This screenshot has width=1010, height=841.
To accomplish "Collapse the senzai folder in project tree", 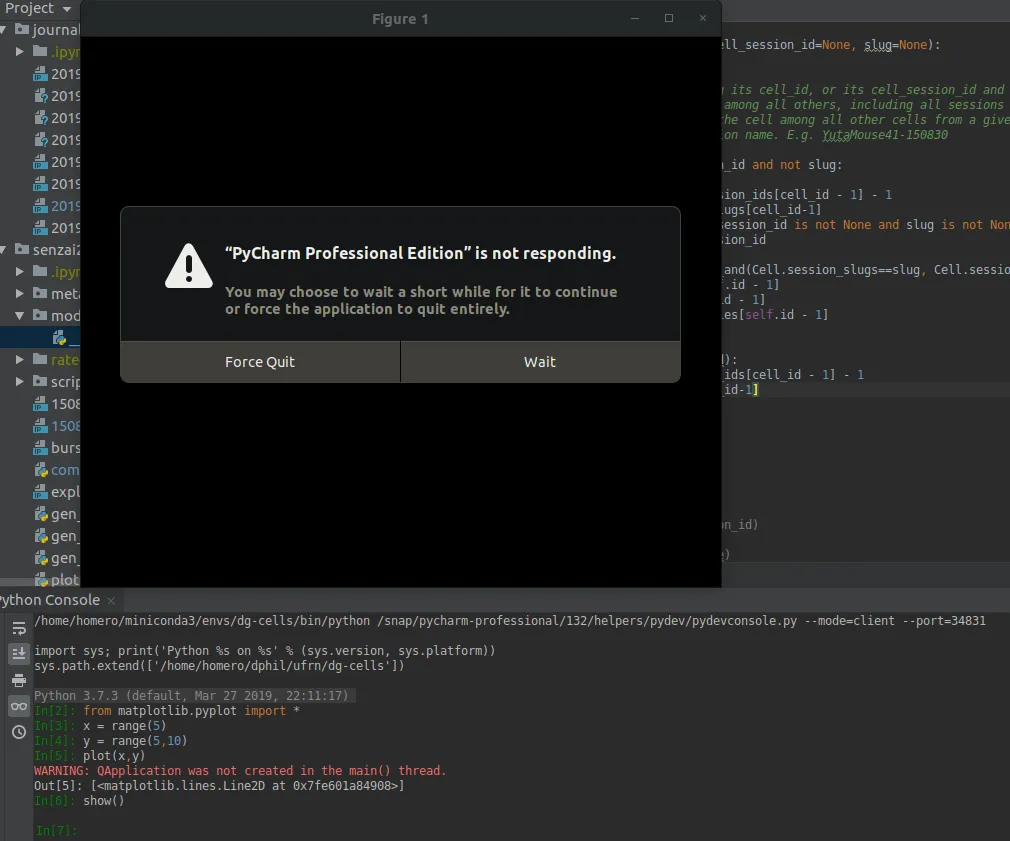I will (5, 249).
